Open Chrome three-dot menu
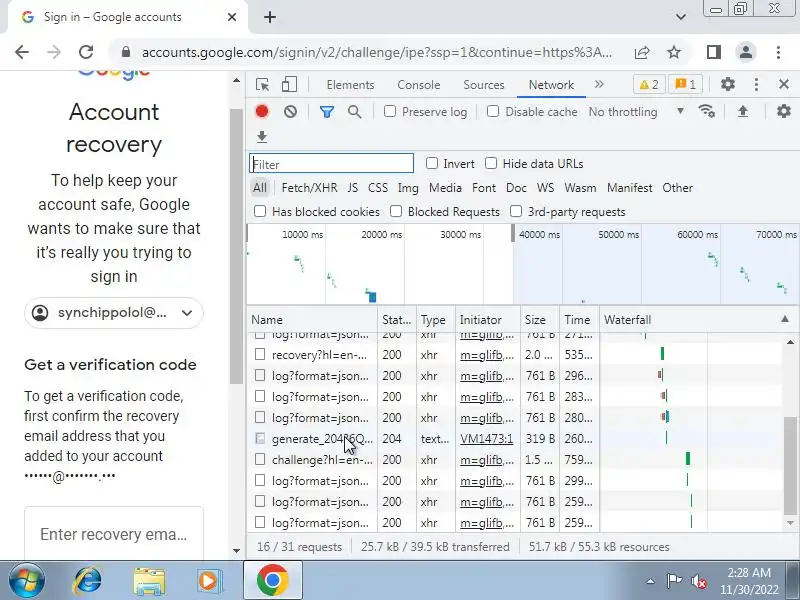 pyautogui.click(x=778, y=52)
